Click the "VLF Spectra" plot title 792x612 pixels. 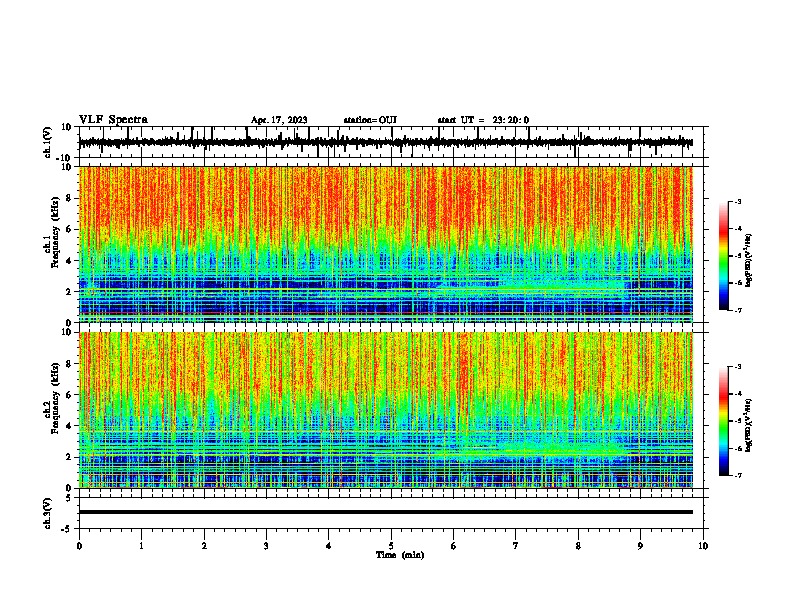(x=113, y=120)
